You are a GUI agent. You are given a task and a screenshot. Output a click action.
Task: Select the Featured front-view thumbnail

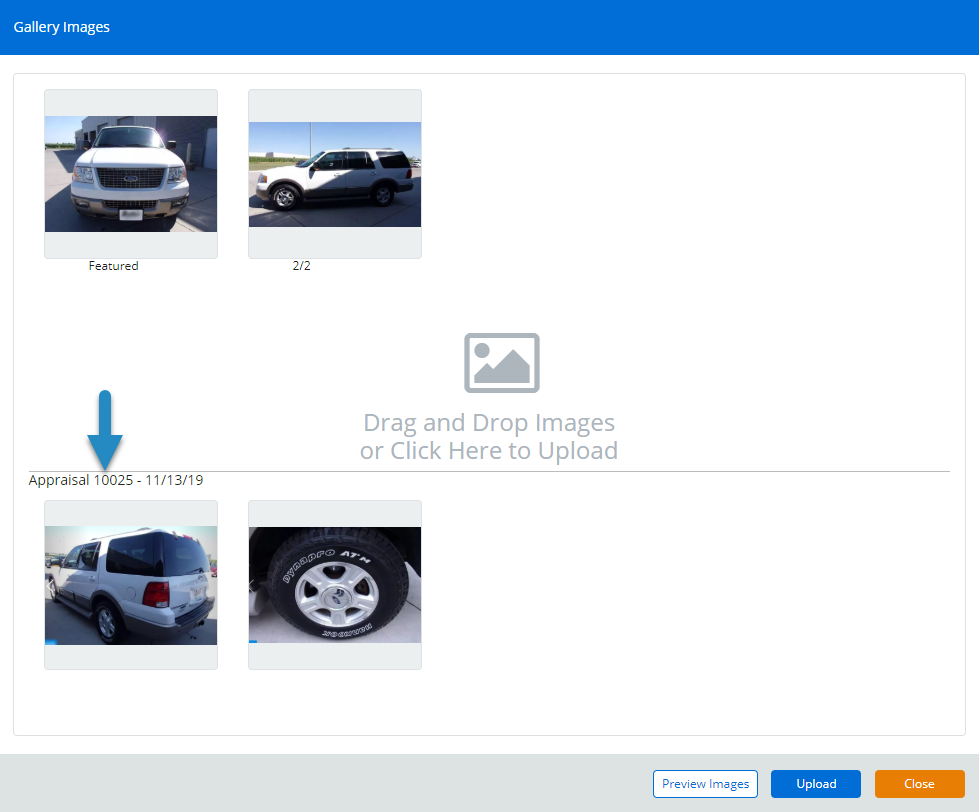tap(130, 173)
